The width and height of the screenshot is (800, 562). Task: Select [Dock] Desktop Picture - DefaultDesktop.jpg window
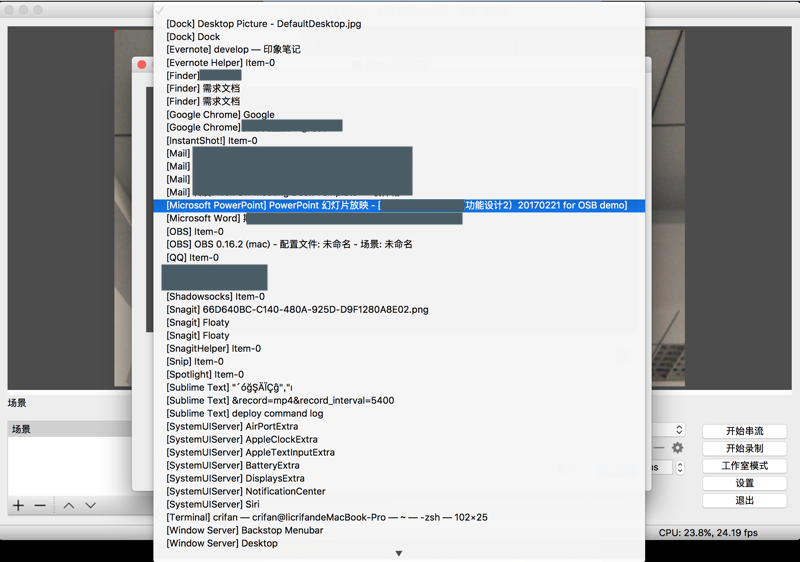[399, 23]
